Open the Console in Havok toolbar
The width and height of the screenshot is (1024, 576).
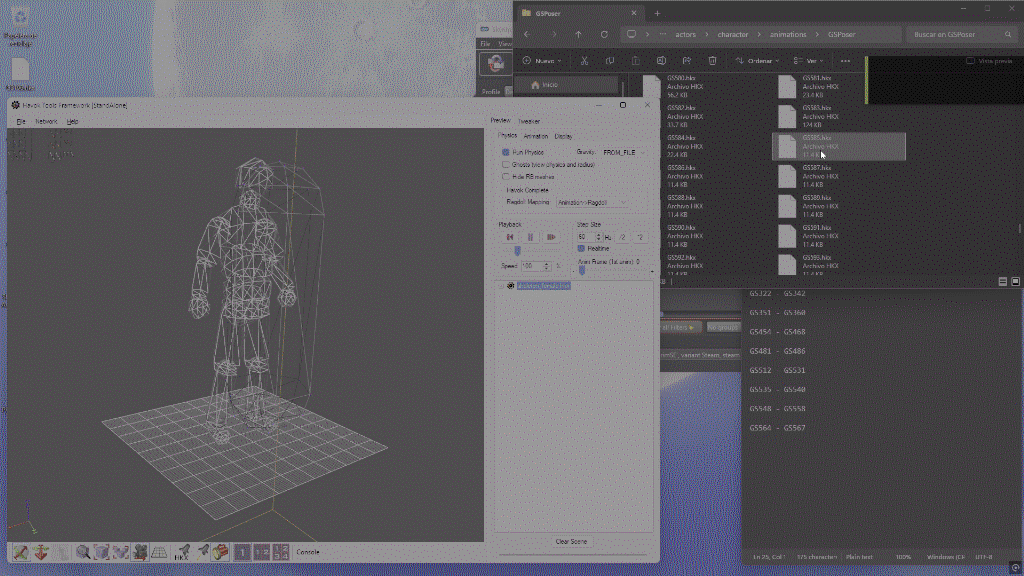(x=308, y=552)
